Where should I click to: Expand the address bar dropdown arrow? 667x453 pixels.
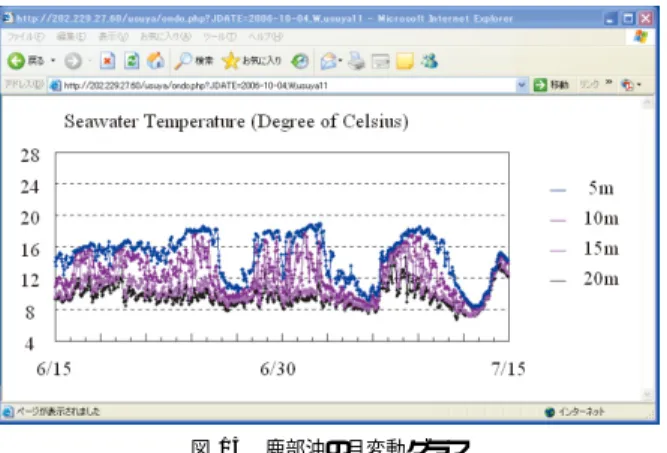click(522, 85)
